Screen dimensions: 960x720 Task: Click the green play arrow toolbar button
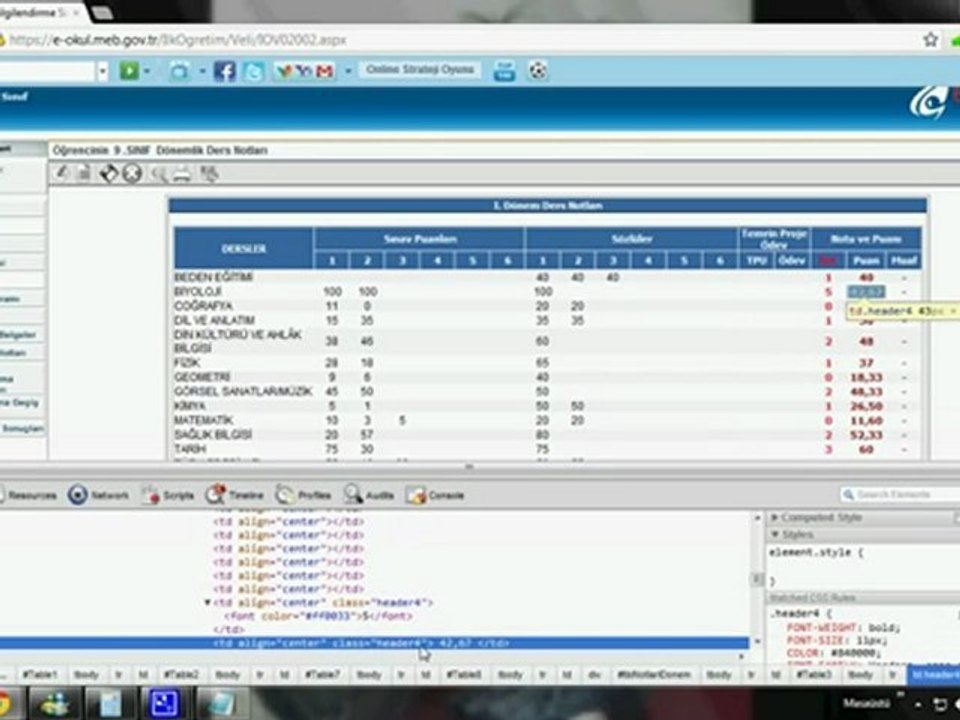click(129, 70)
